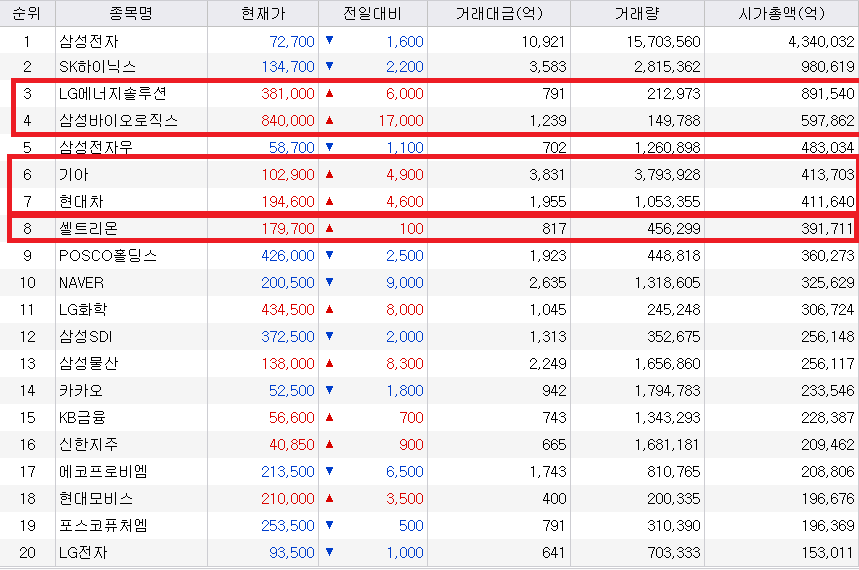Screen dimensions: 859x570
Task: Select the 삼성전자 stock name
Action: tap(88, 41)
